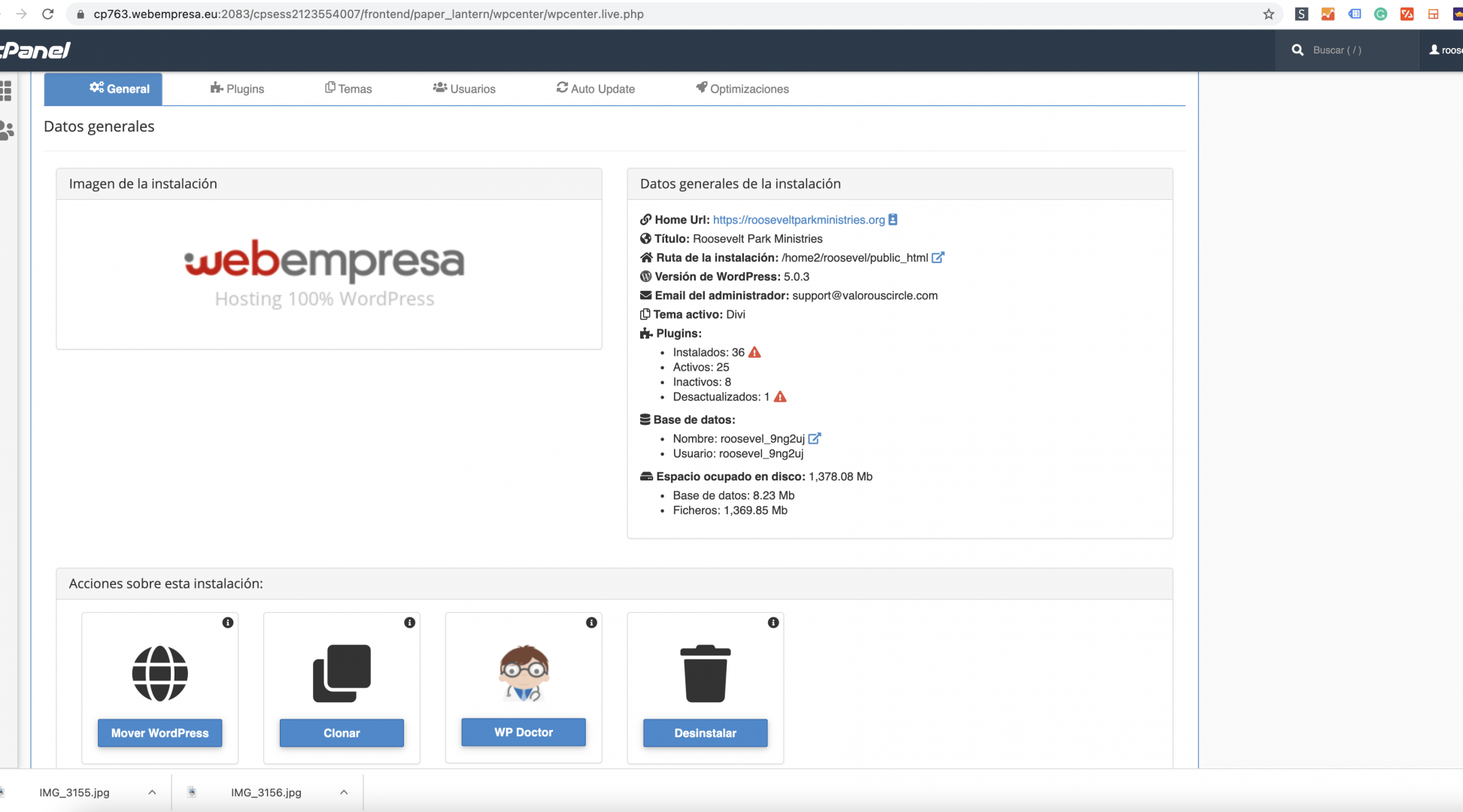Switch to the General tab
The image size is (1463, 812).
104,89
